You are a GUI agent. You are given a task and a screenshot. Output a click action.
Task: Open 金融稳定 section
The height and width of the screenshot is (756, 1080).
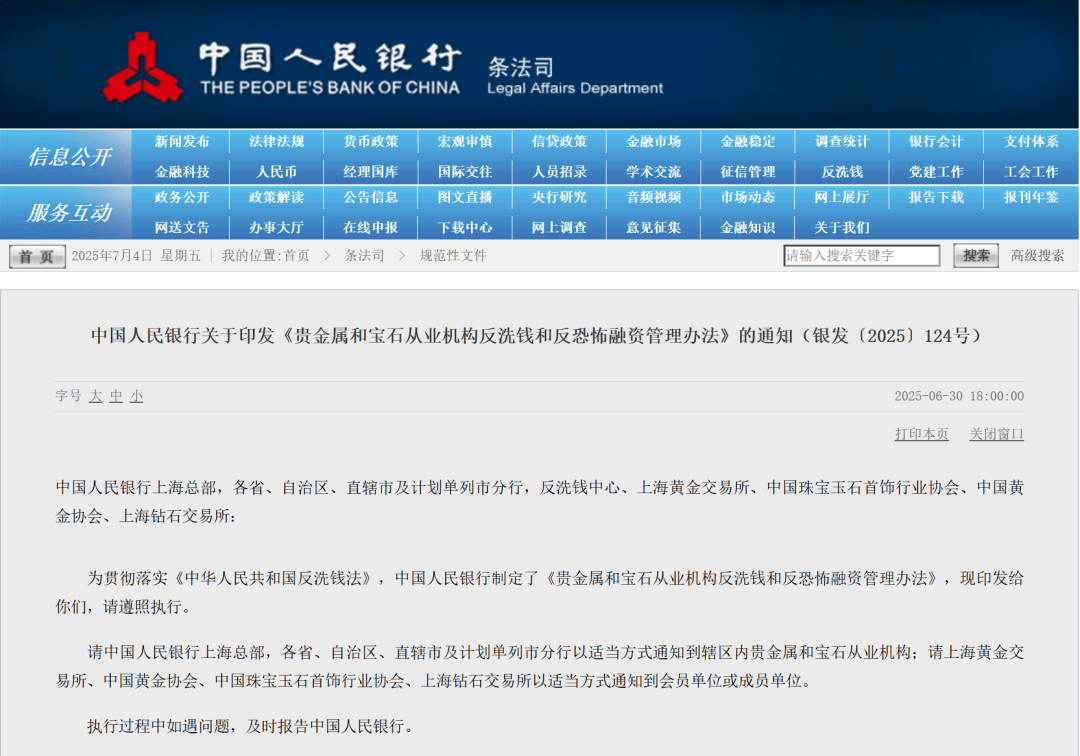[748, 142]
